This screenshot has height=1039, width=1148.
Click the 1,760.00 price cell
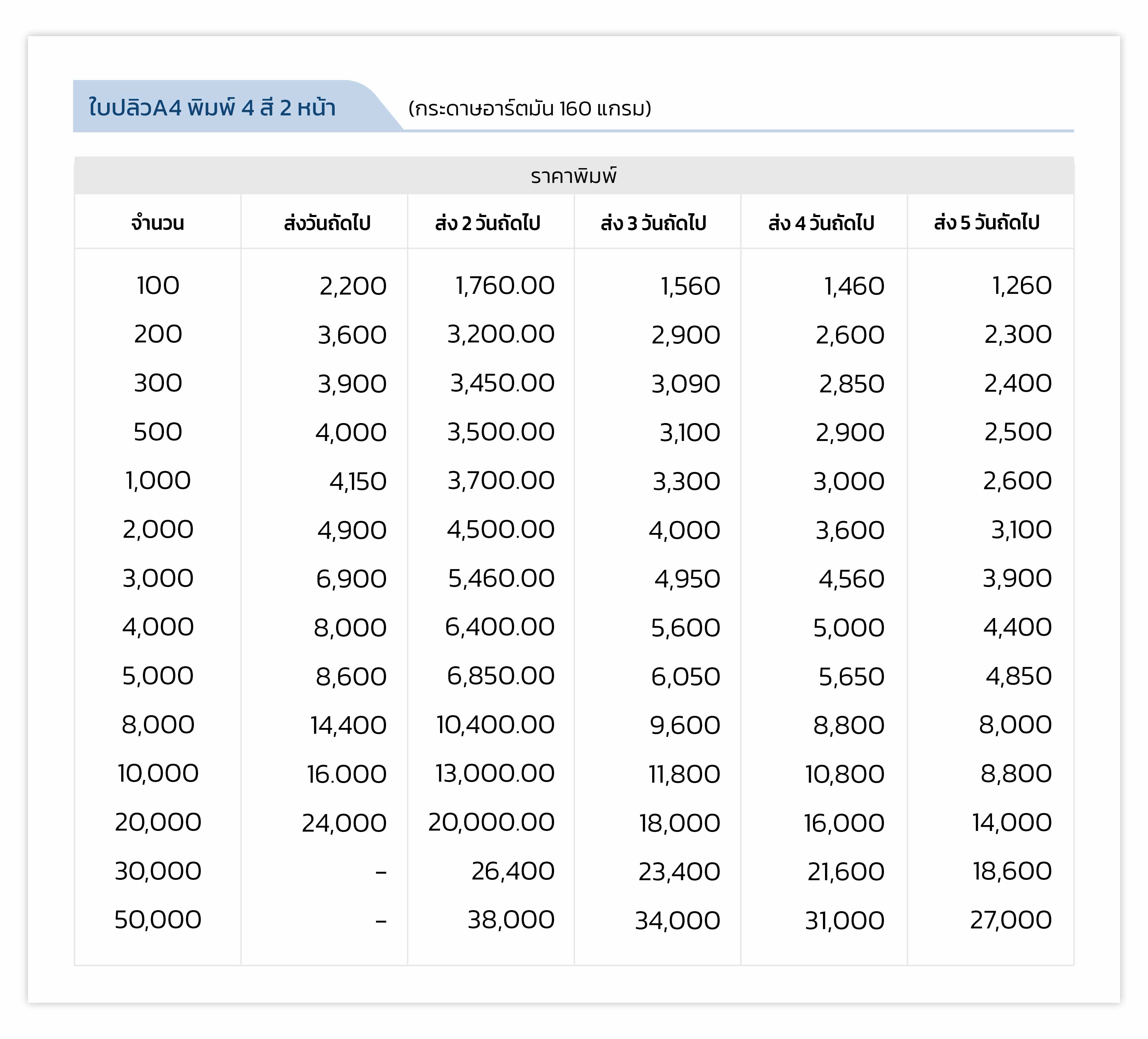(504, 285)
